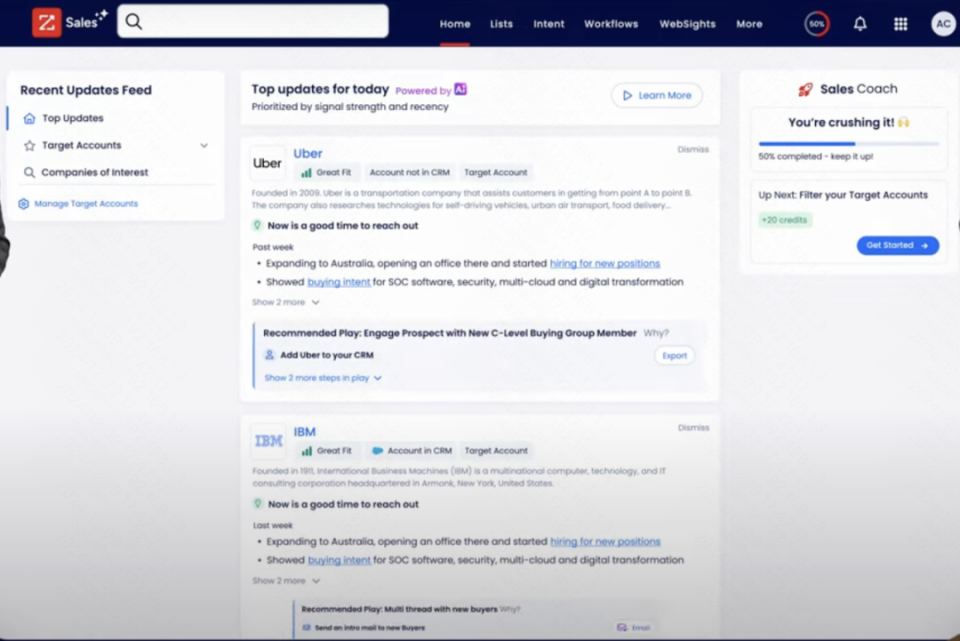Image resolution: width=960 pixels, height=641 pixels.
Task: Open the AC user avatar
Action: coord(943,24)
